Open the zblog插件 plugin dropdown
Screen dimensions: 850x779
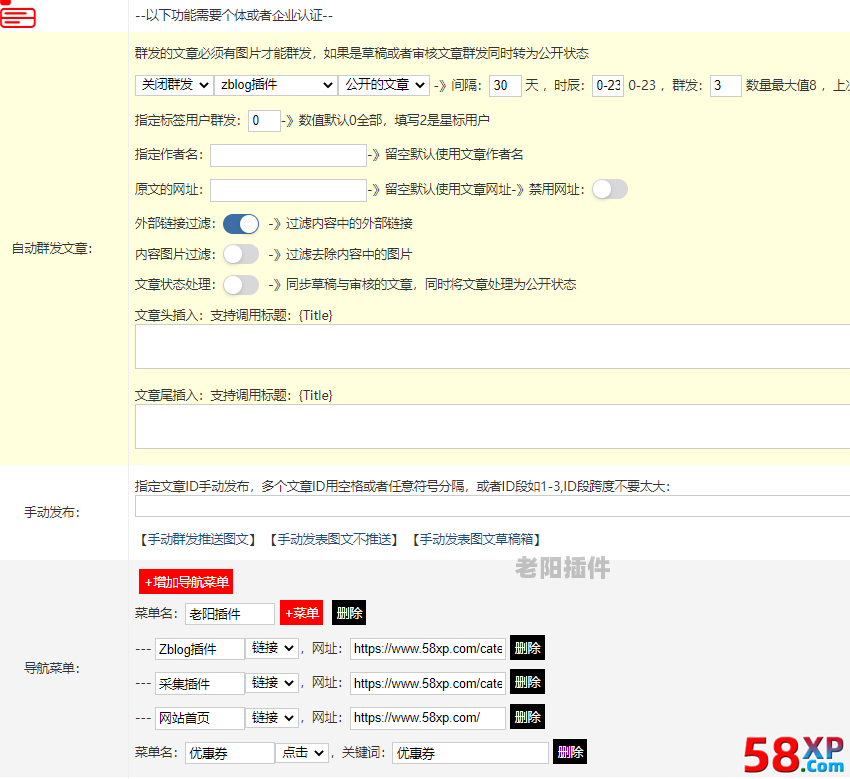(276, 85)
